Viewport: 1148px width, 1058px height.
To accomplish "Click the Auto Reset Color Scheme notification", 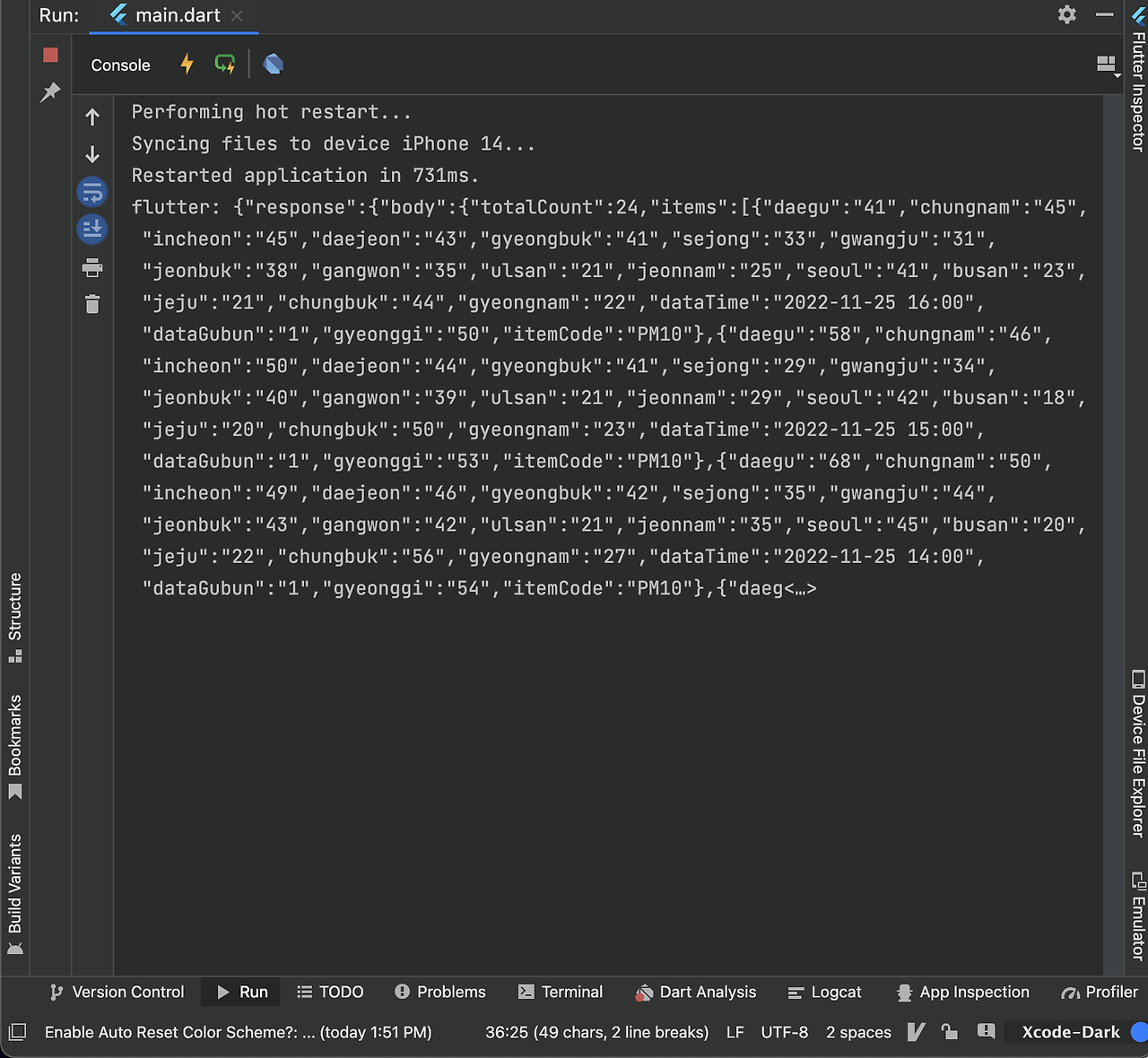I will pos(239,1032).
